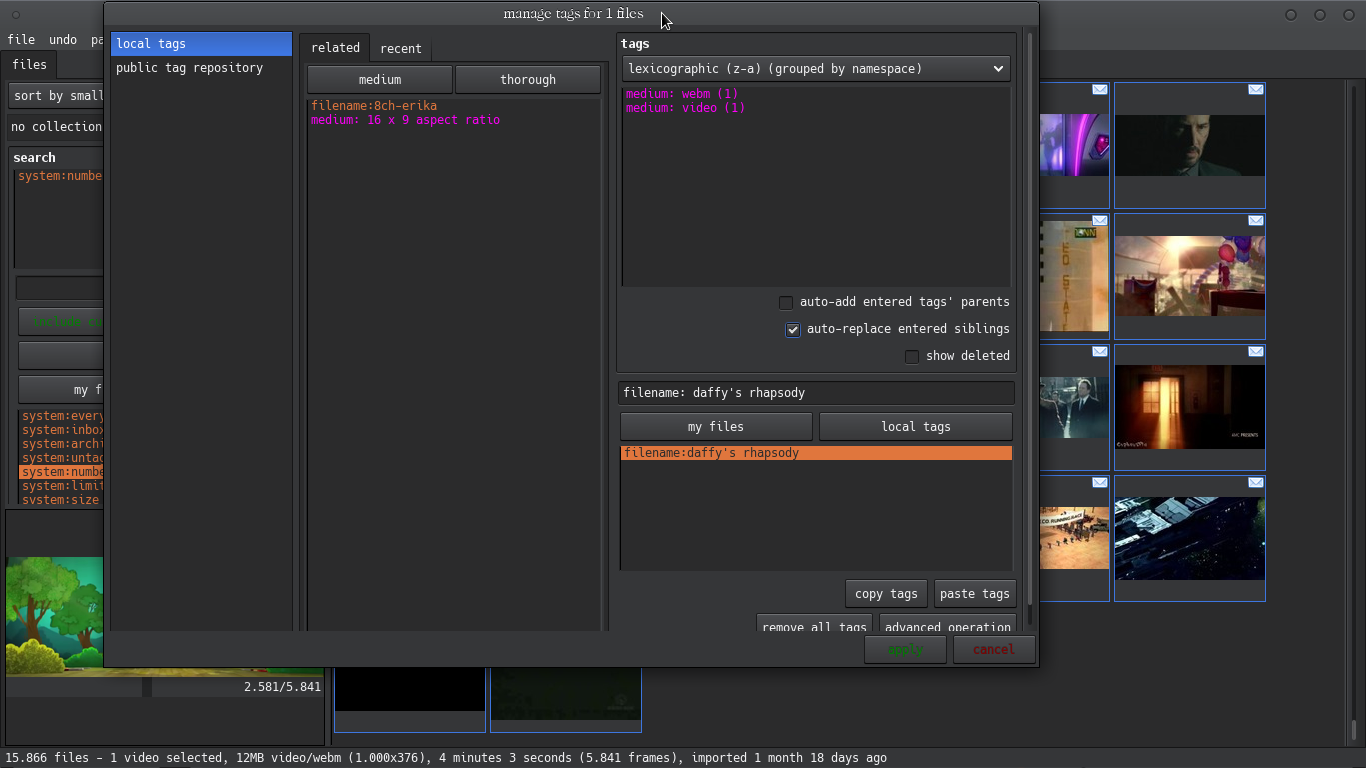
Task: Open the undo menu in the main window
Action: [x=63, y=40]
